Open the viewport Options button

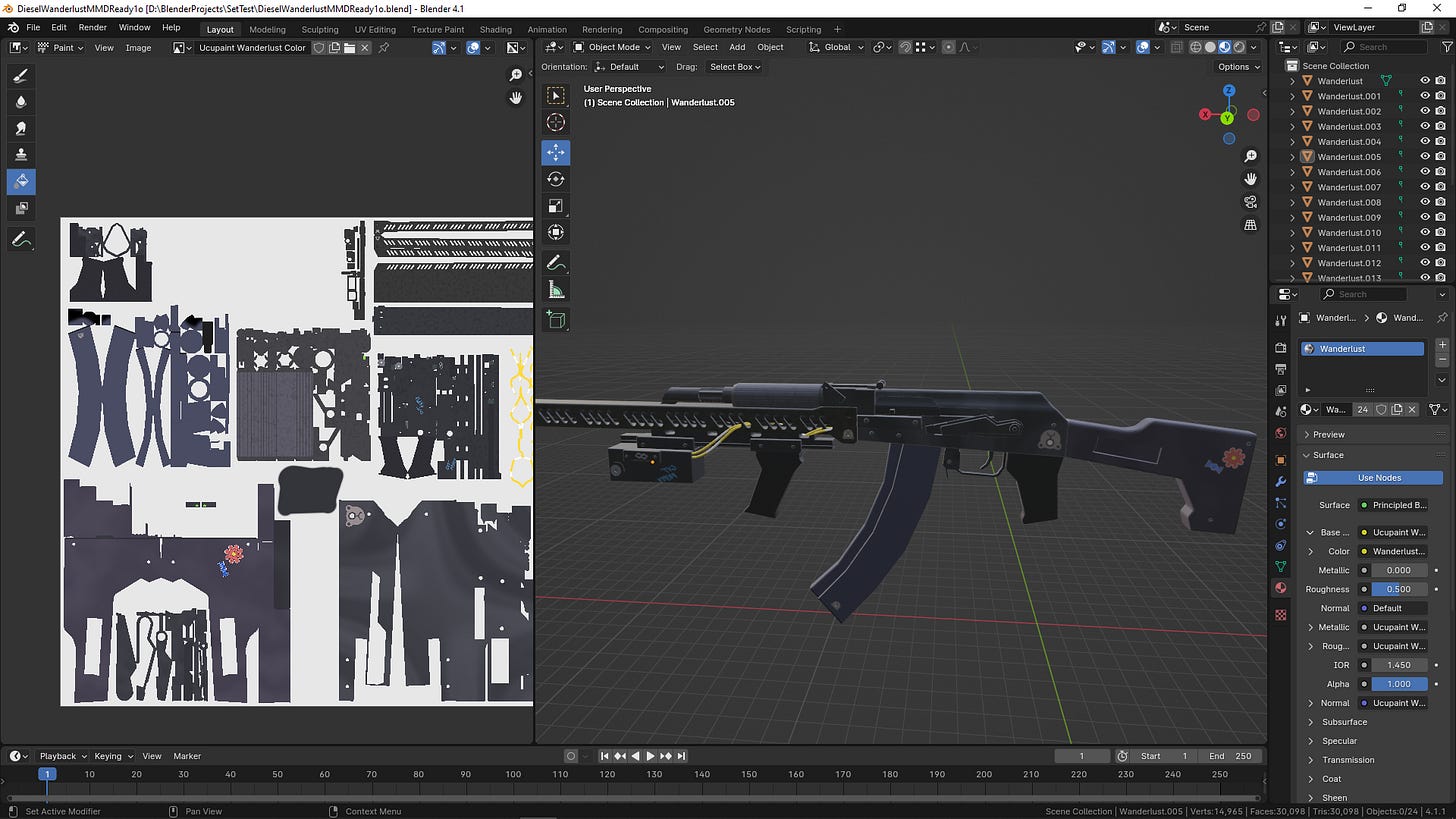coord(1237,67)
